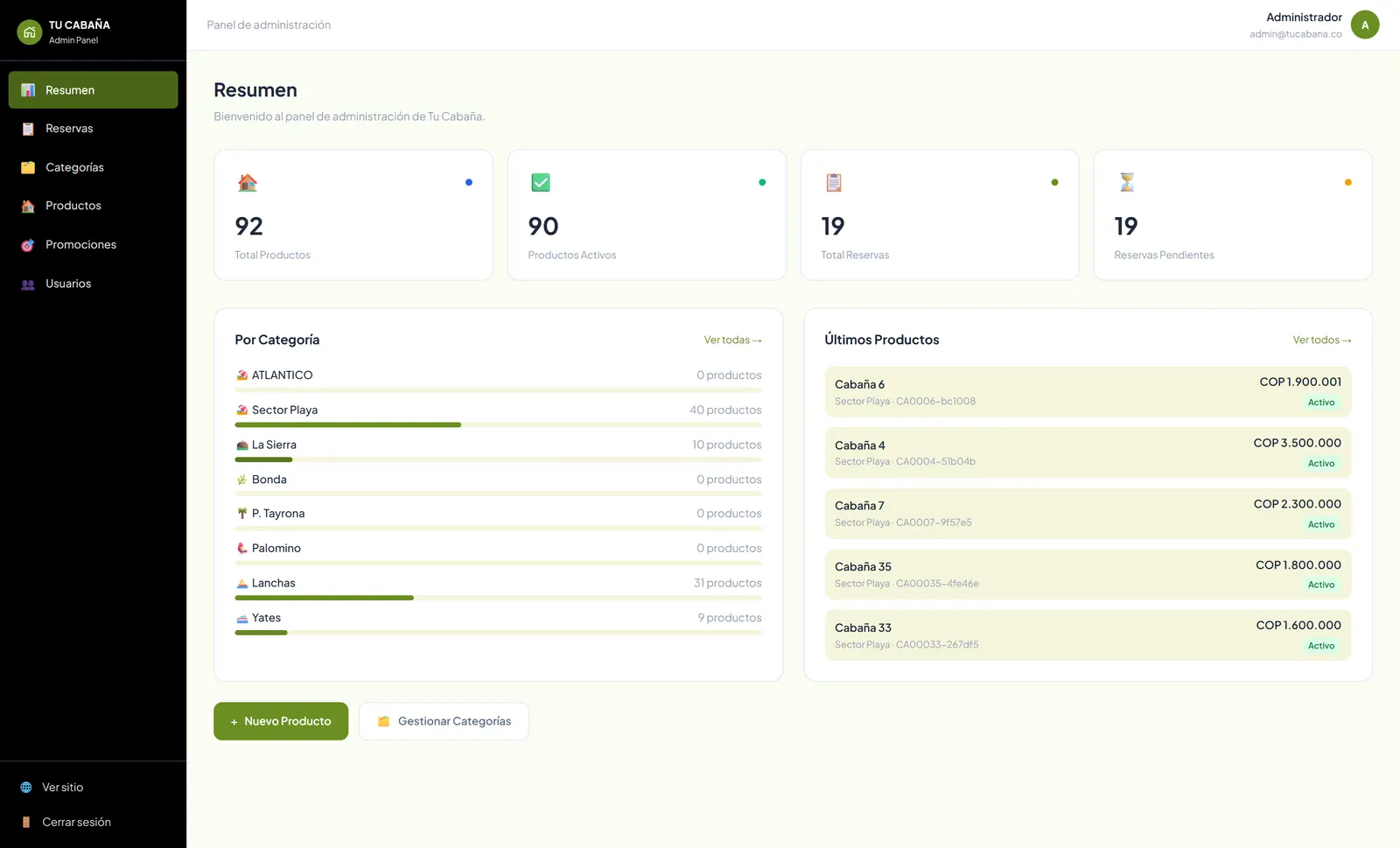Select Usuarios in the sidebar
Screen dimensions: 1400x848
93,284
